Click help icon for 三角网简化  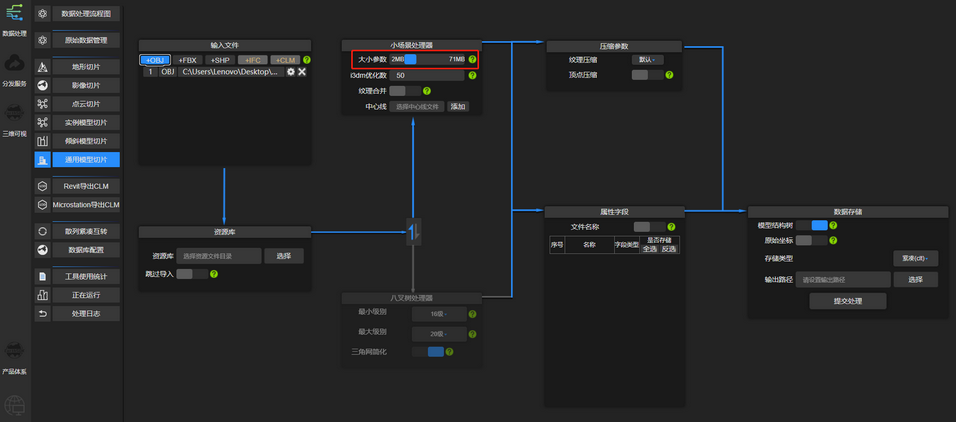click(x=449, y=352)
